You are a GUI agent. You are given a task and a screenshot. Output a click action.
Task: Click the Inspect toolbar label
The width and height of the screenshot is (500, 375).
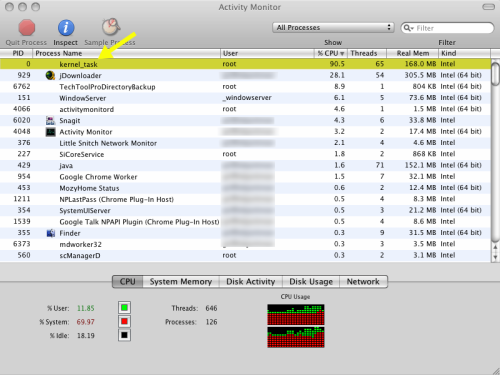coord(65,43)
